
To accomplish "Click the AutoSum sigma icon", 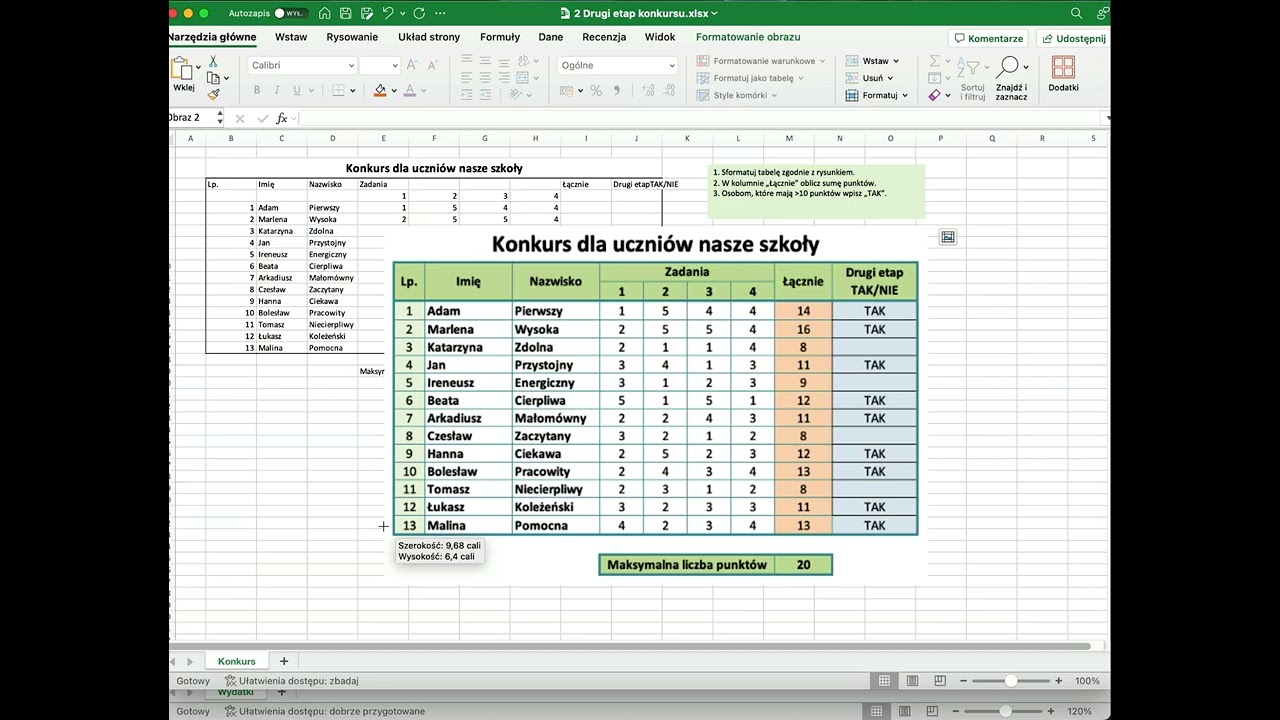I will 934,61.
